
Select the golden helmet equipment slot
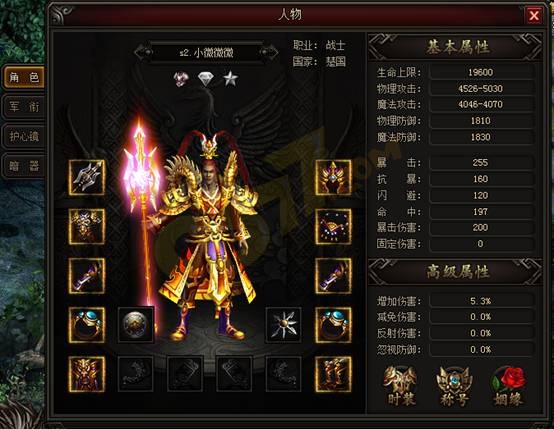click(x=333, y=177)
